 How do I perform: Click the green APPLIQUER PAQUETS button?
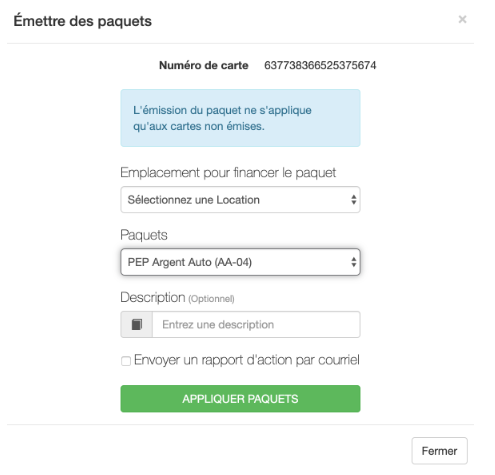(240, 399)
